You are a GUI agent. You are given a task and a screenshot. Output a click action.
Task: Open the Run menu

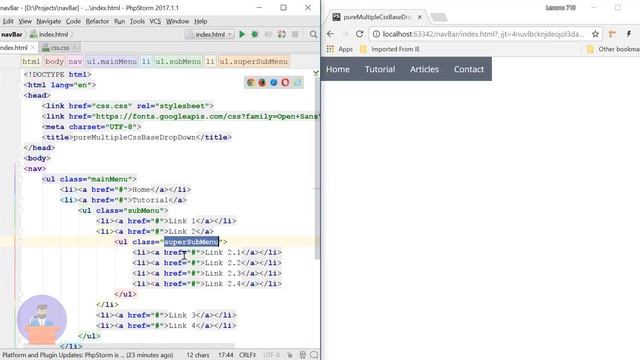[x=120, y=21]
